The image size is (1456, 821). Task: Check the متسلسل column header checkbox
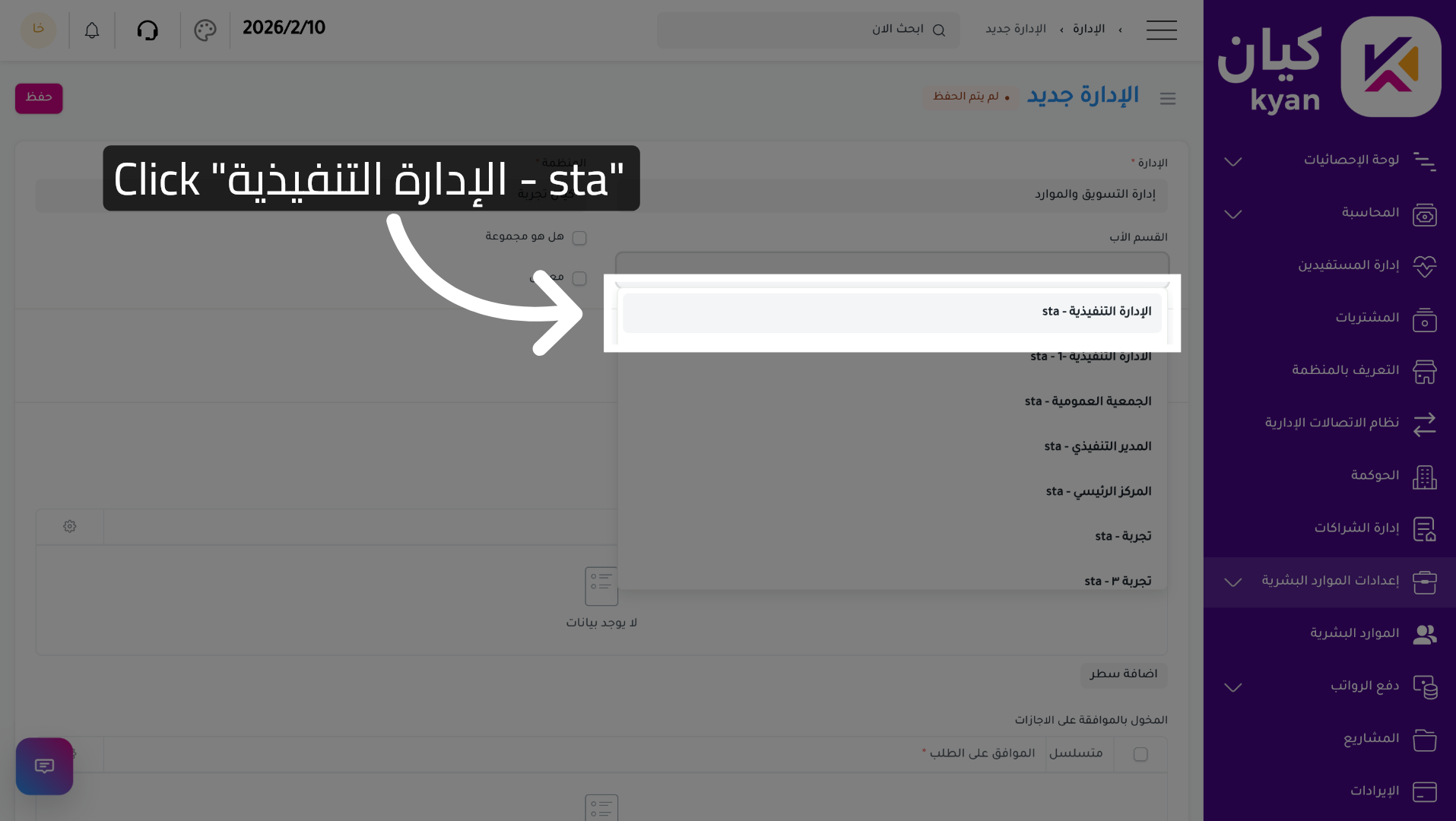[1140, 754]
